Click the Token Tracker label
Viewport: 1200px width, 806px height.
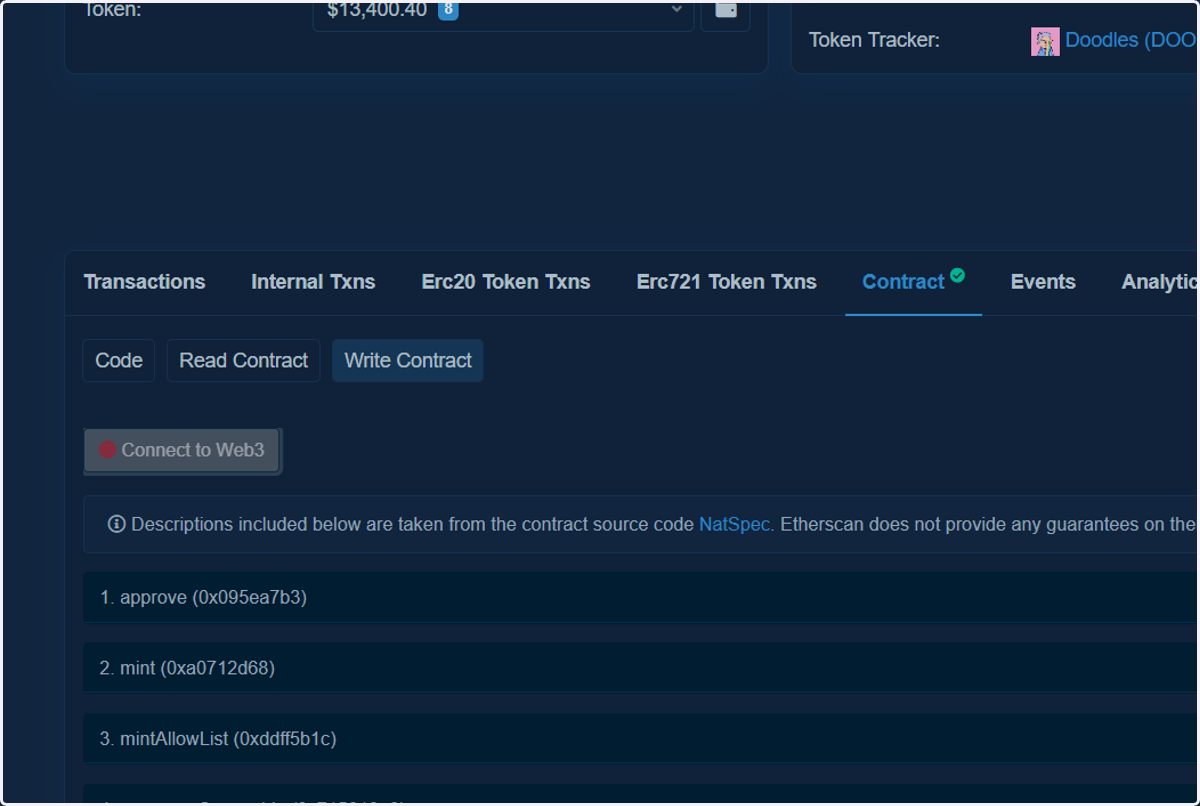tap(874, 41)
